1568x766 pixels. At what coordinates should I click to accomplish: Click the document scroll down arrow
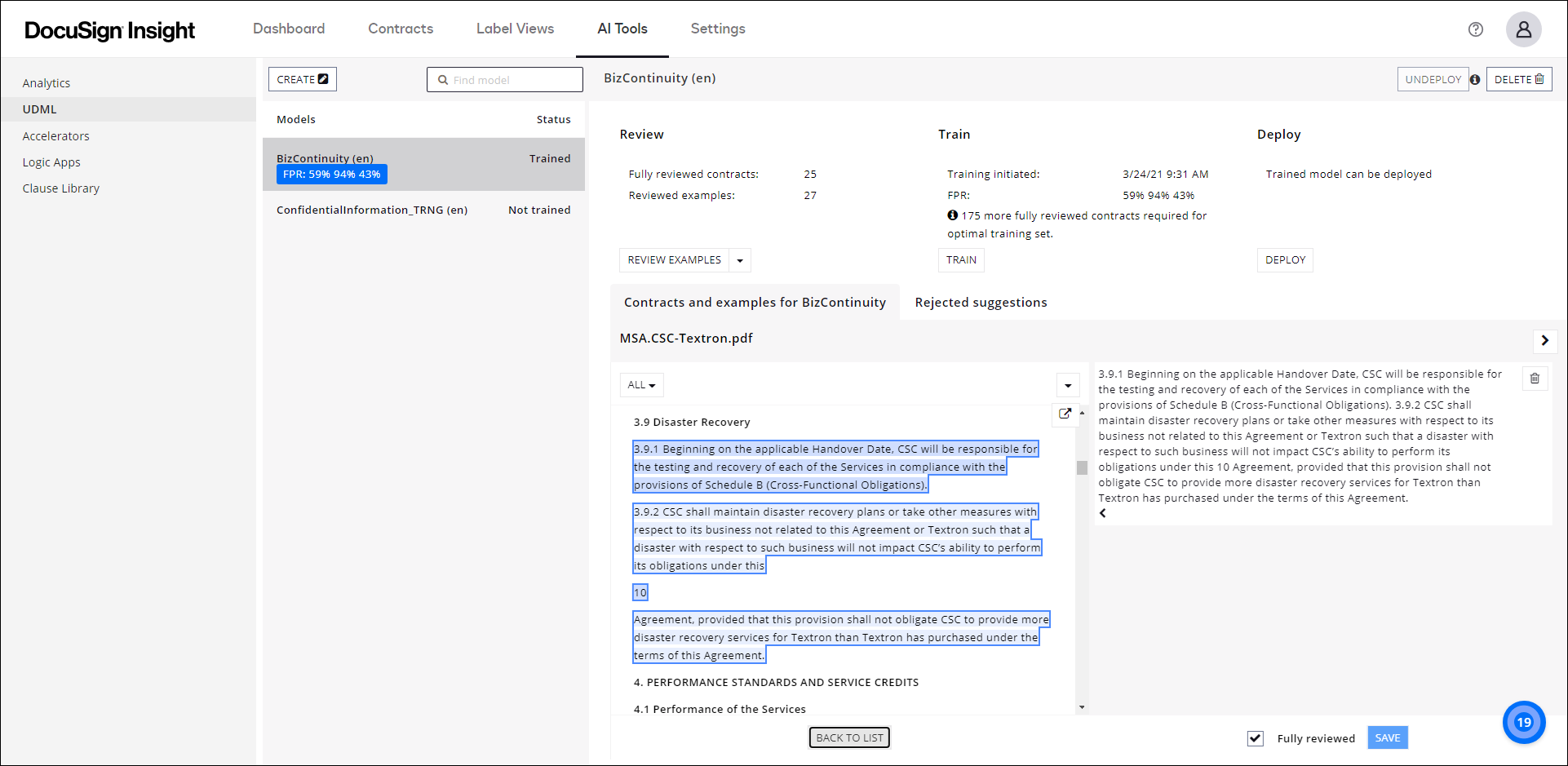[x=1082, y=707]
